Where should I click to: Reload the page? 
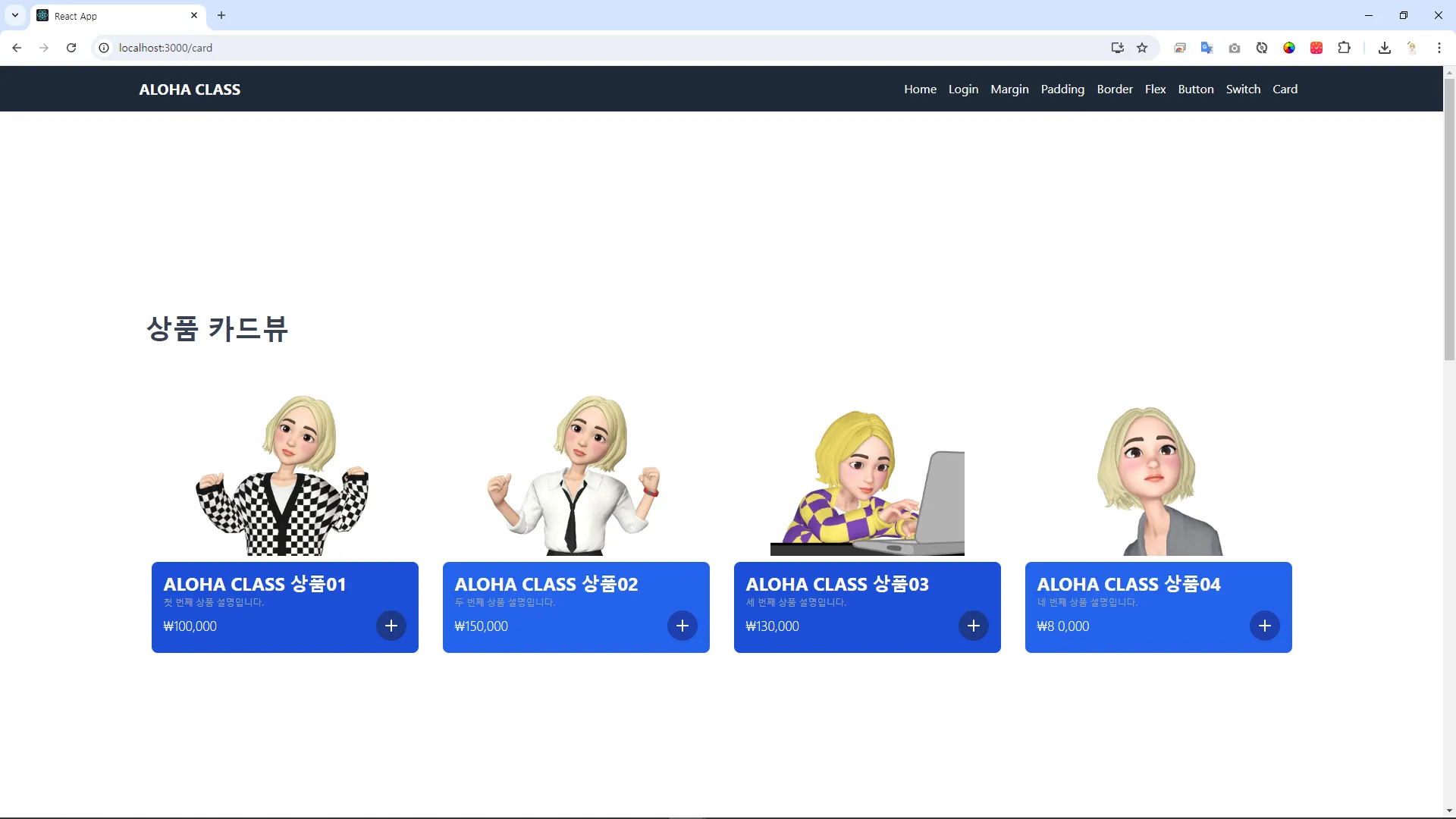click(71, 48)
